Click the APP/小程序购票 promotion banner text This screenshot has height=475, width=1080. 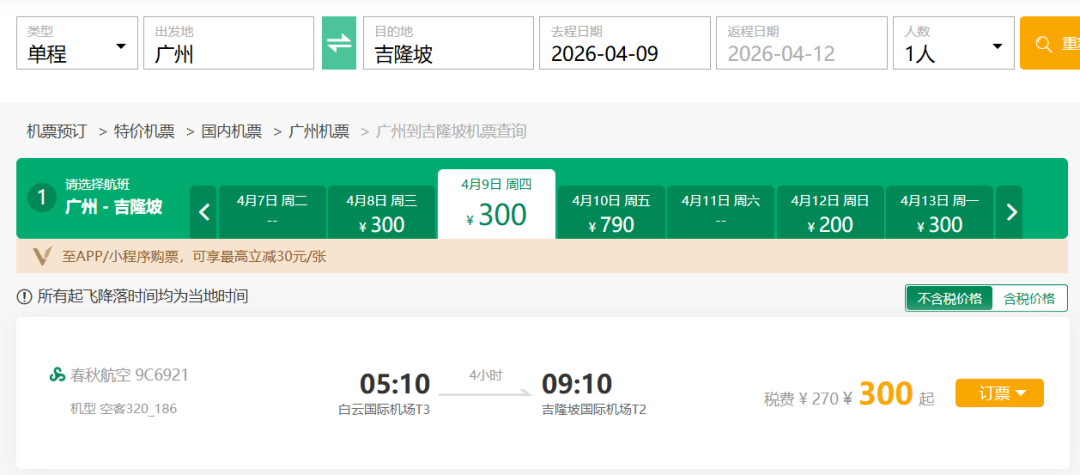[x=194, y=257]
